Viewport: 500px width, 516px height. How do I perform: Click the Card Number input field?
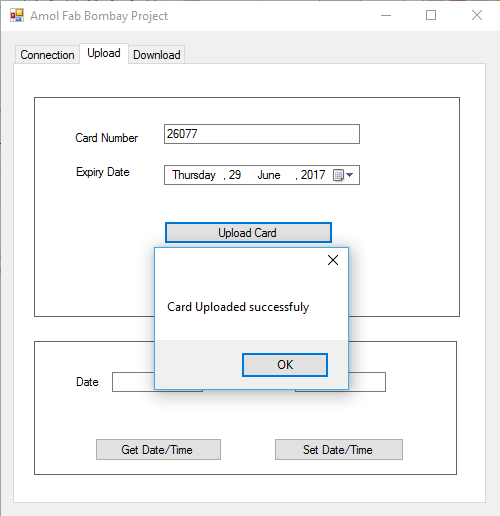point(262,134)
